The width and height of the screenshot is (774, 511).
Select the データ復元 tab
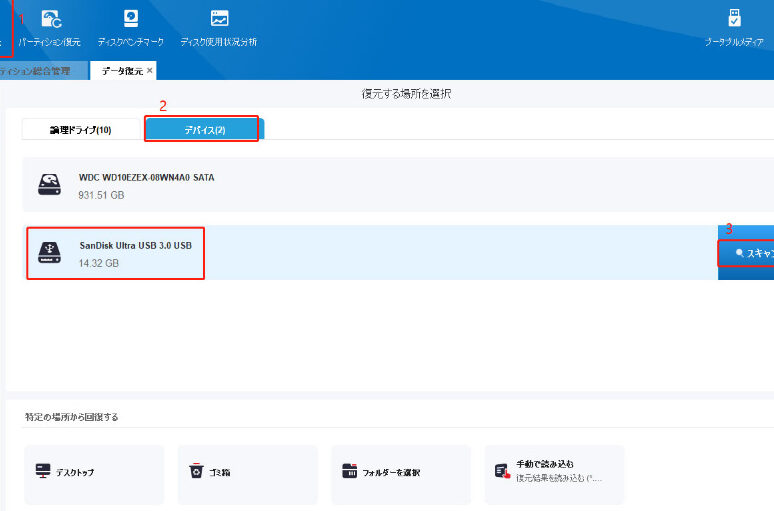tap(122, 71)
